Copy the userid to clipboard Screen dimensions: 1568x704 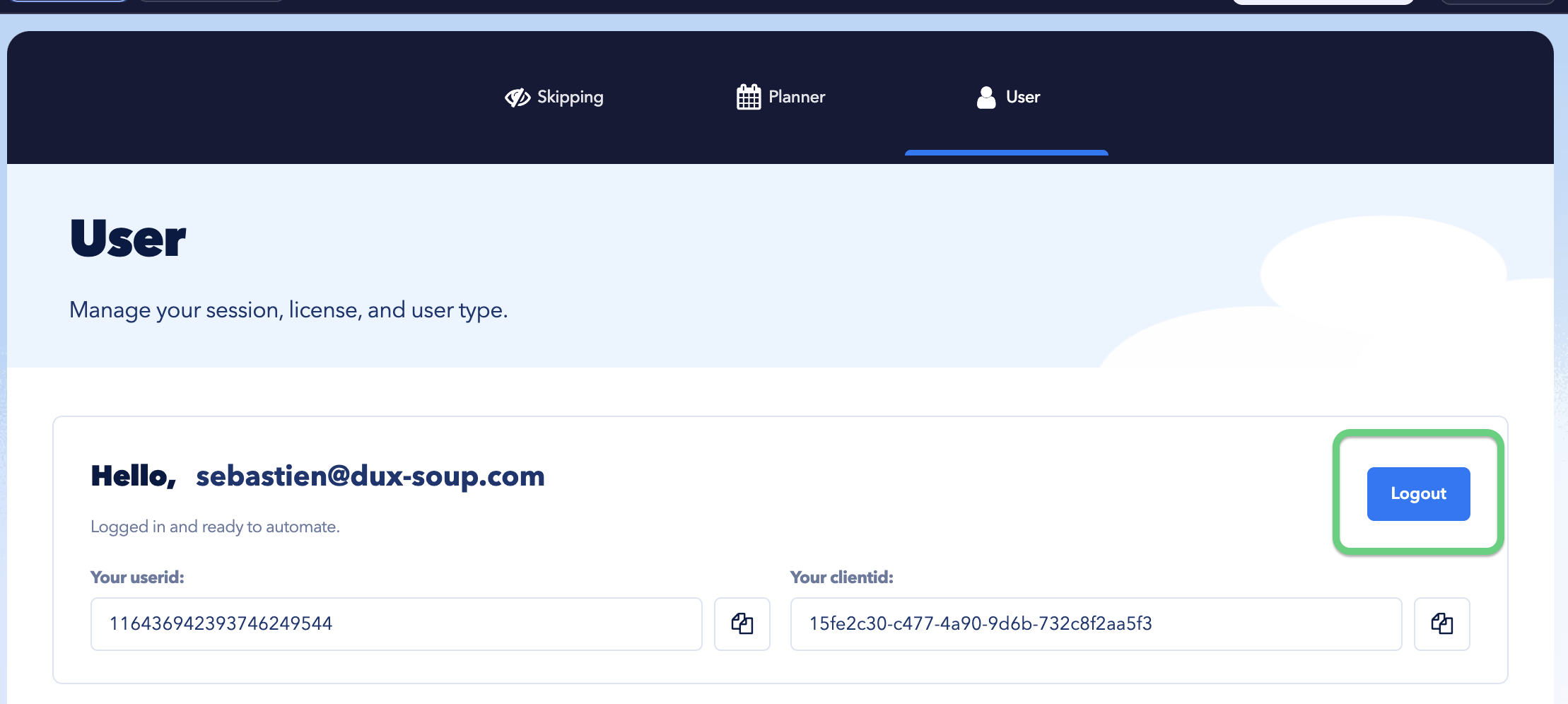pyautogui.click(x=742, y=623)
